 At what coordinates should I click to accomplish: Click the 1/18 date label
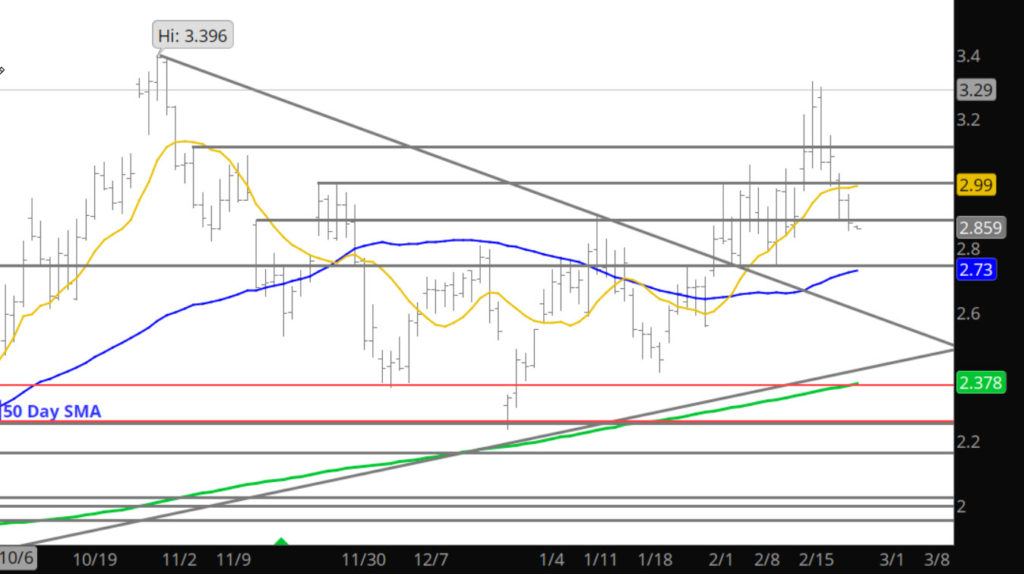tap(655, 560)
